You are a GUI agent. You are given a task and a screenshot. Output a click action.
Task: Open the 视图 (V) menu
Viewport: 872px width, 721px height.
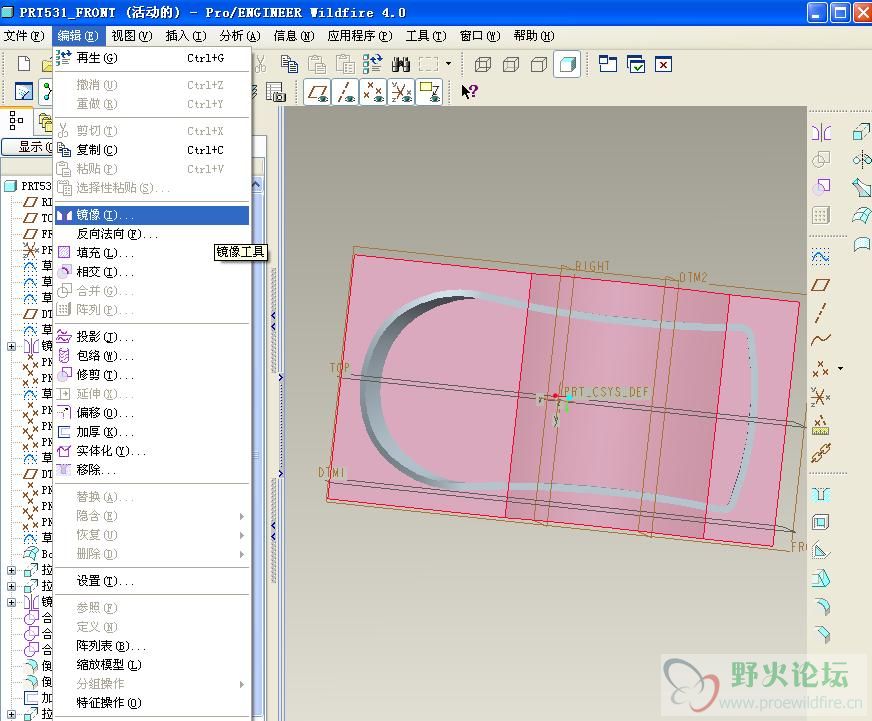[132, 36]
